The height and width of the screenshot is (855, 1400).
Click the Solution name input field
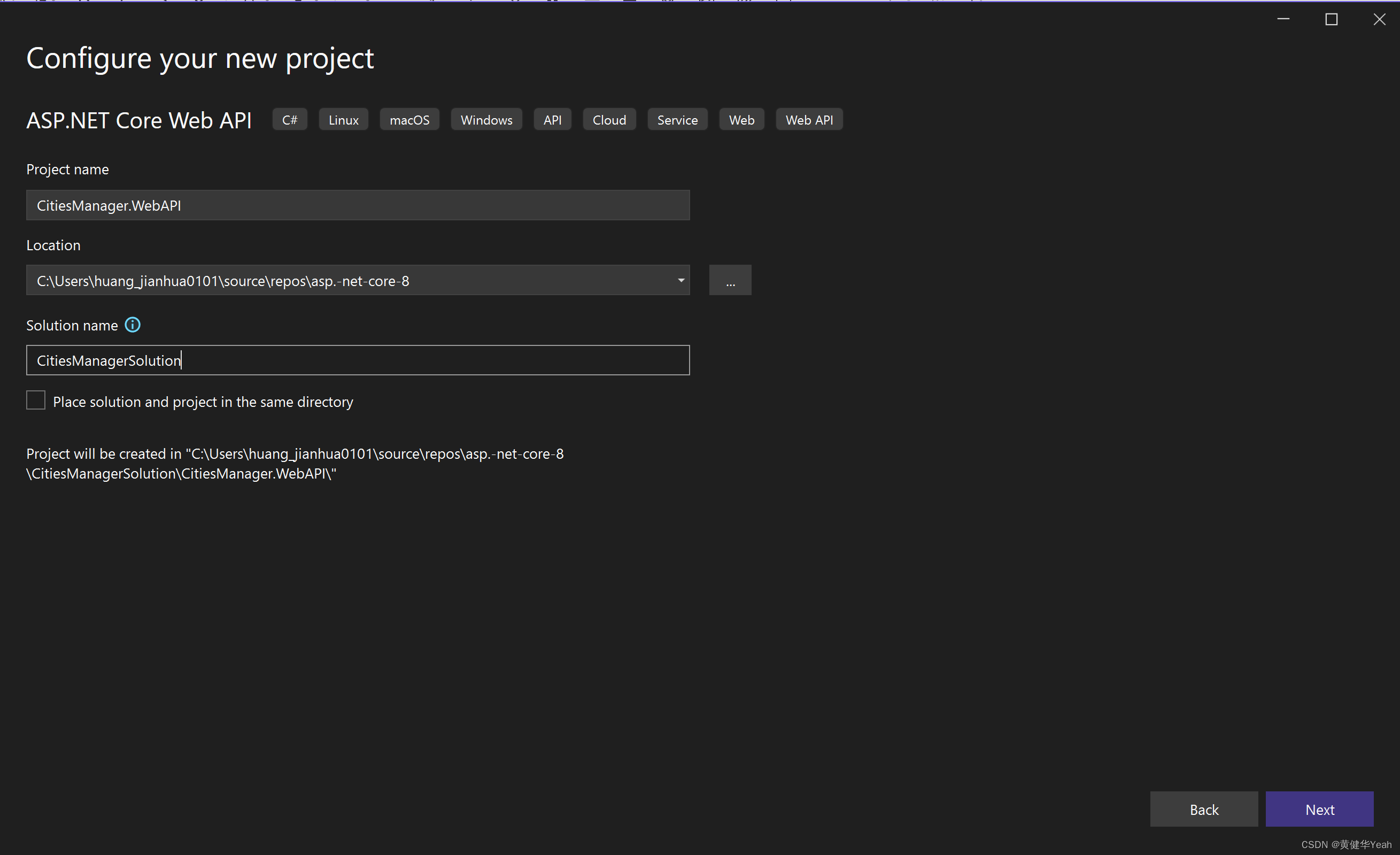pos(358,360)
